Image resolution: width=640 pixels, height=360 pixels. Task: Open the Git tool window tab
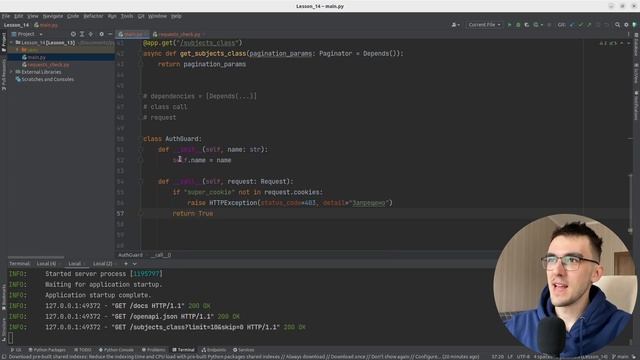click(16, 350)
